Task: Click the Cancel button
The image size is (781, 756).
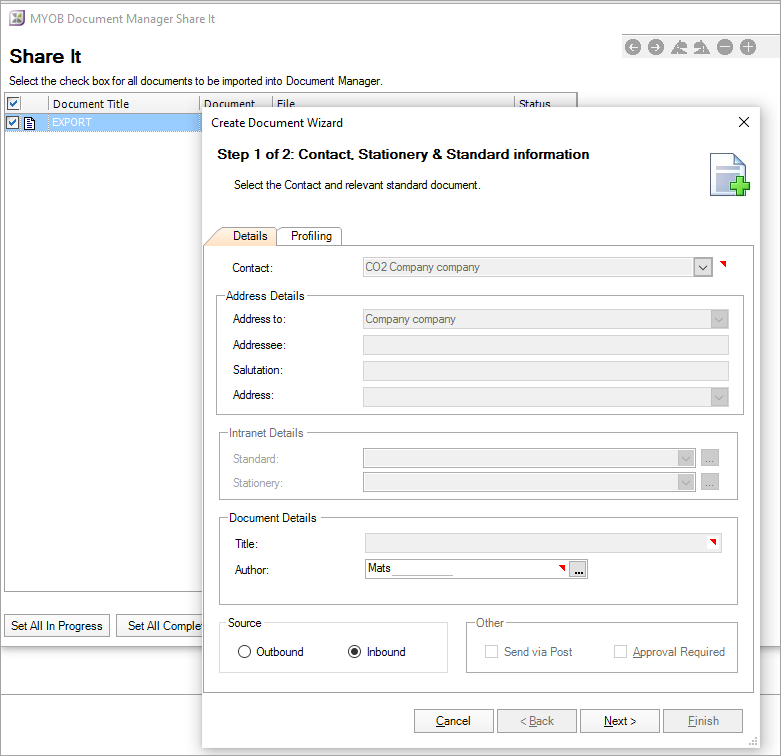Action: pos(453,721)
